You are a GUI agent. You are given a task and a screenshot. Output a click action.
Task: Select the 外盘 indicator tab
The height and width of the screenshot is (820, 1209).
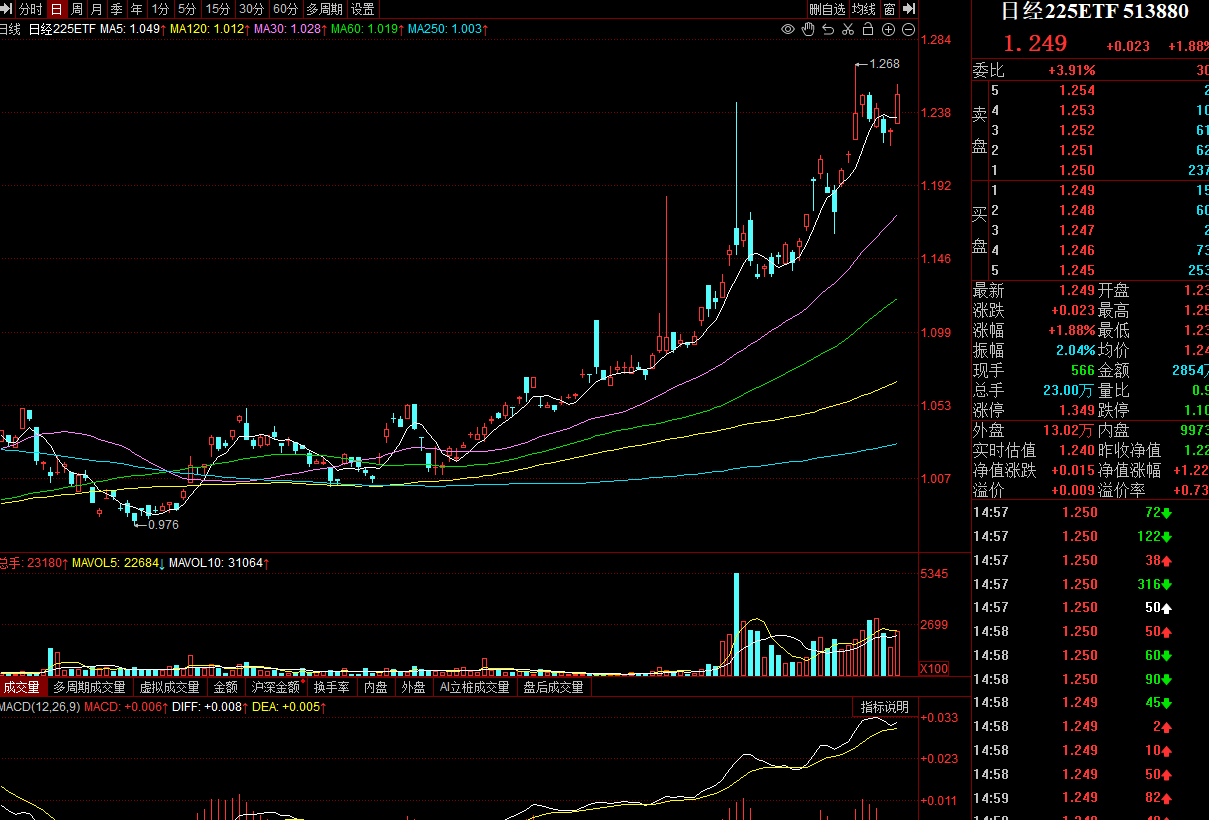[x=414, y=687]
